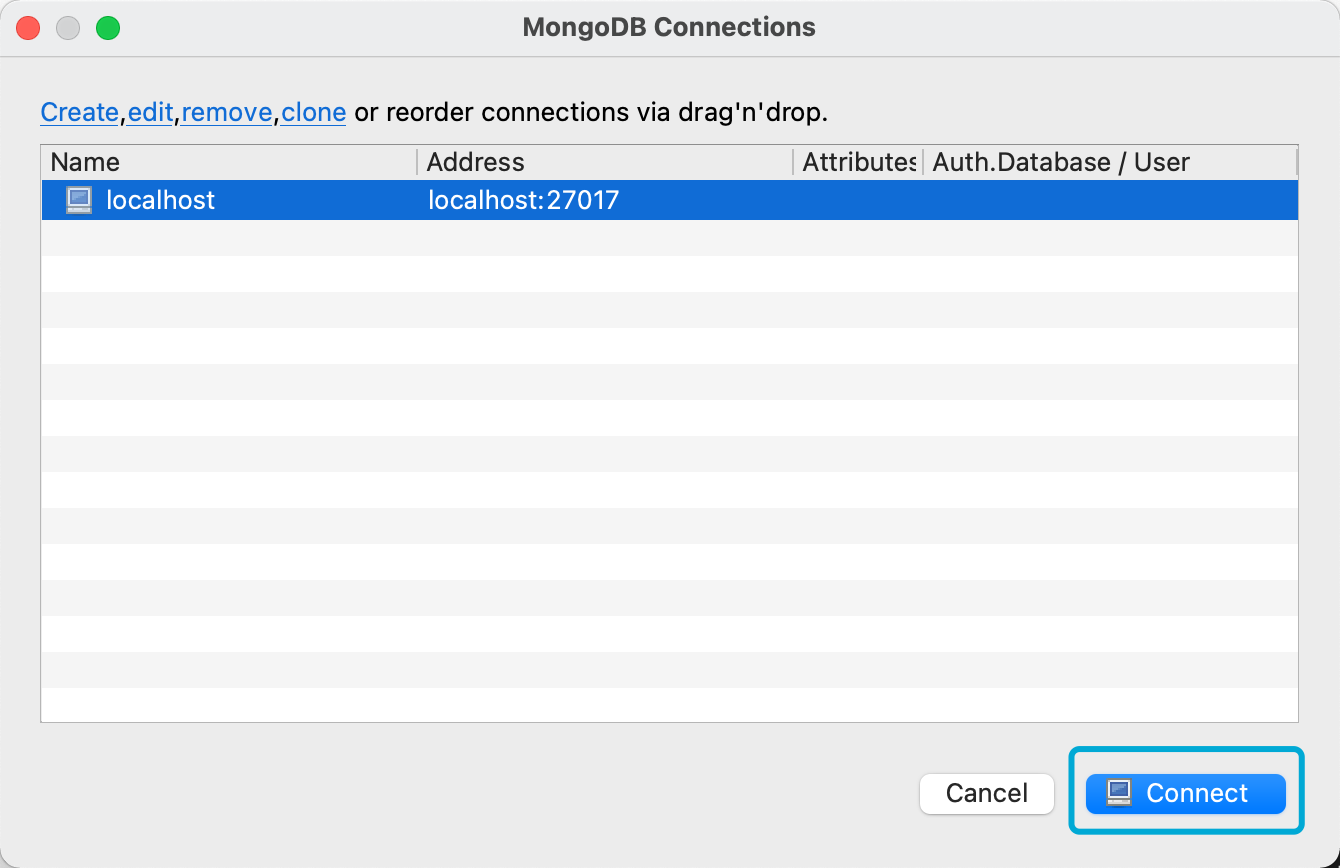Sort by the Address column header

pyautogui.click(x=605, y=162)
